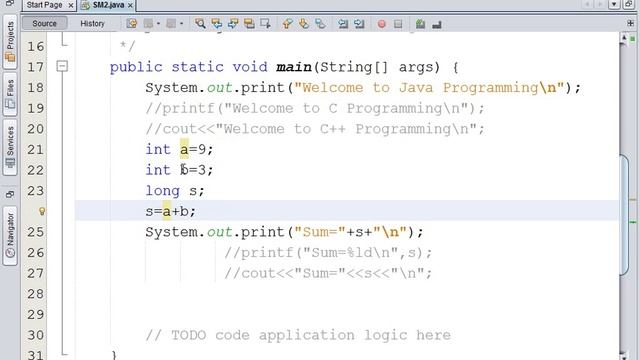The image size is (640, 360).
Task: Open the Services side panel
Action: pos(10,147)
